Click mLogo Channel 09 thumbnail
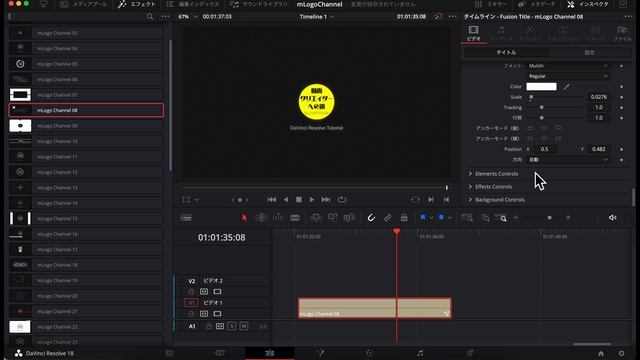The width and height of the screenshot is (640, 360). point(20,126)
